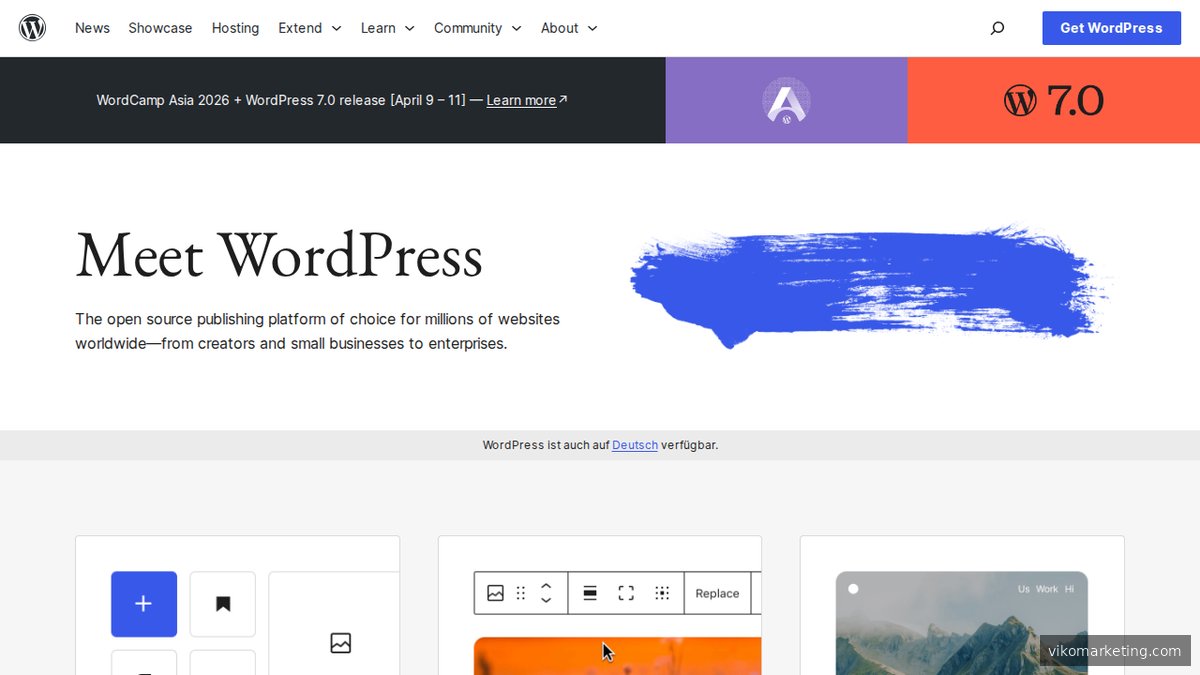Click the WordPress logo in the header
1200x675 pixels.
click(31, 28)
